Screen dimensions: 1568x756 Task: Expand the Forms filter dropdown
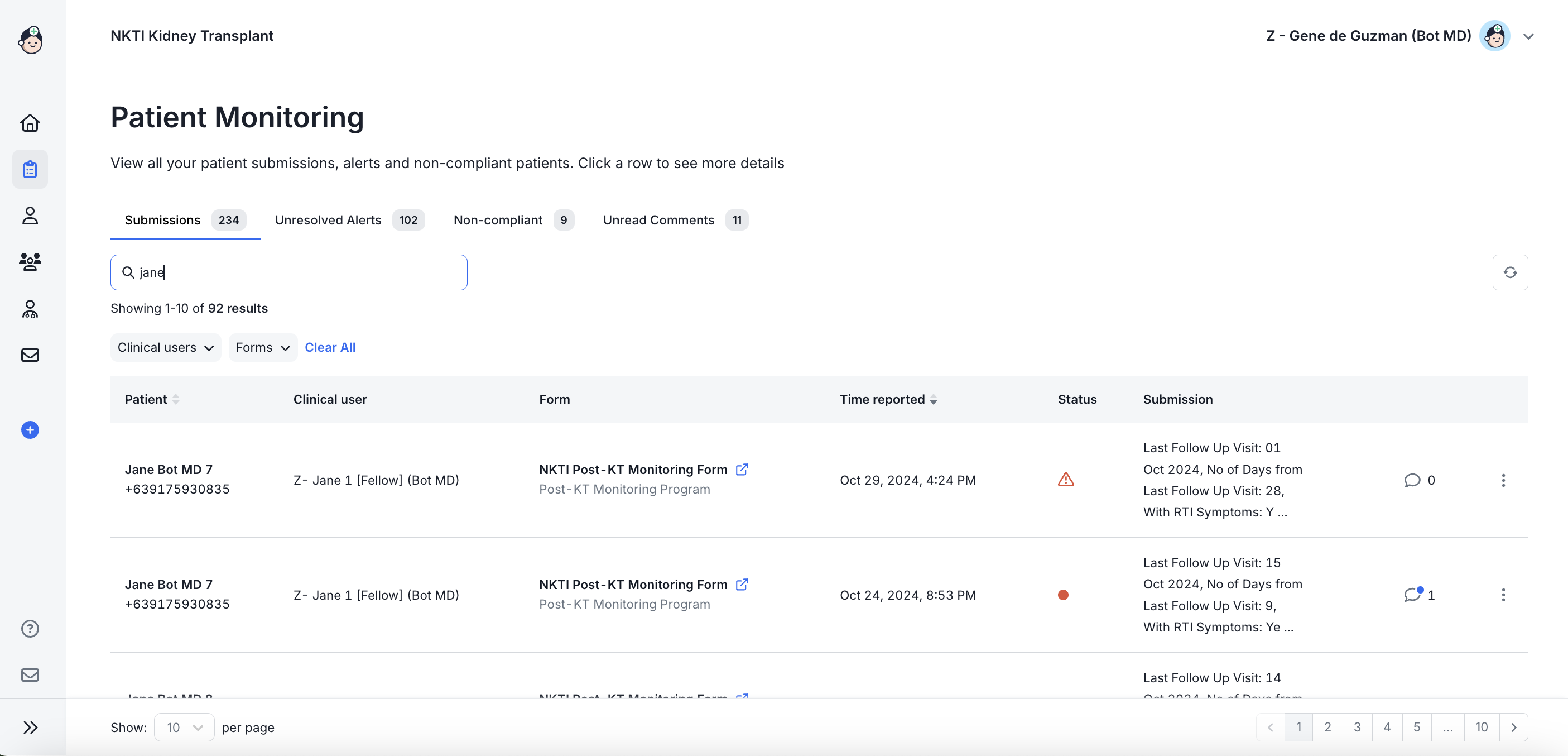(x=262, y=347)
